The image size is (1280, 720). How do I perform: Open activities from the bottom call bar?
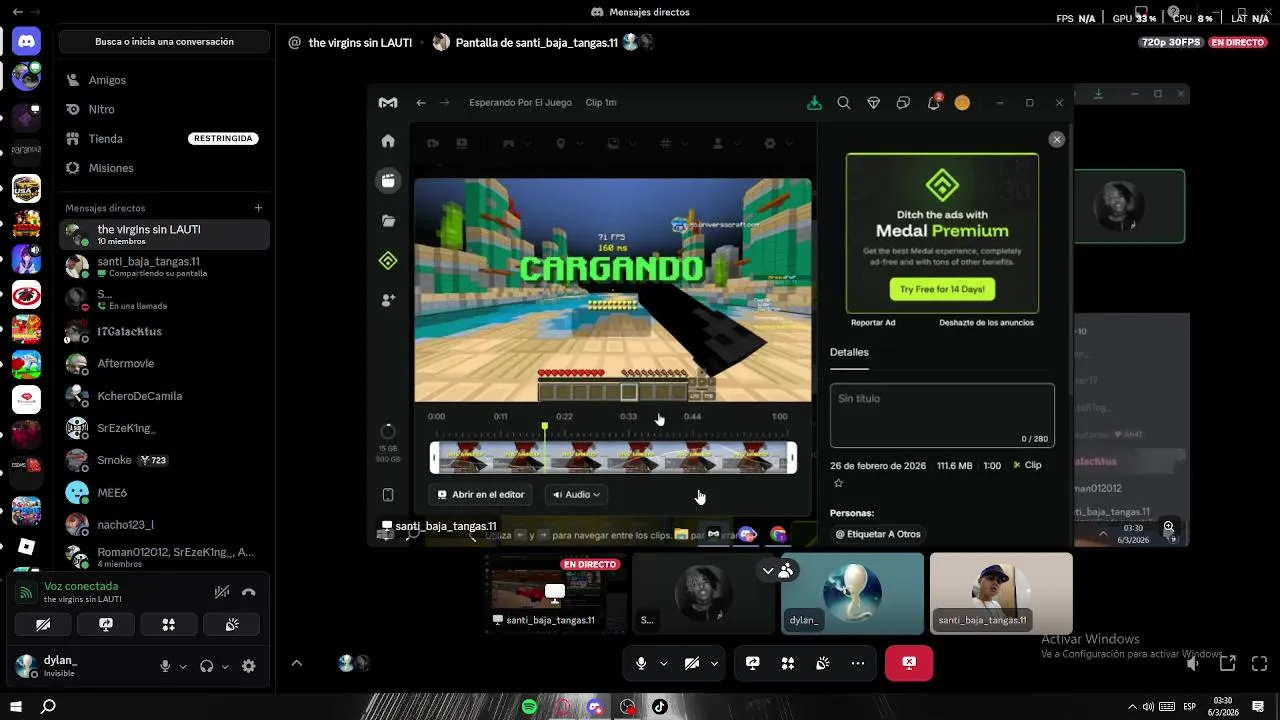pyautogui.click(x=788, y=663)
